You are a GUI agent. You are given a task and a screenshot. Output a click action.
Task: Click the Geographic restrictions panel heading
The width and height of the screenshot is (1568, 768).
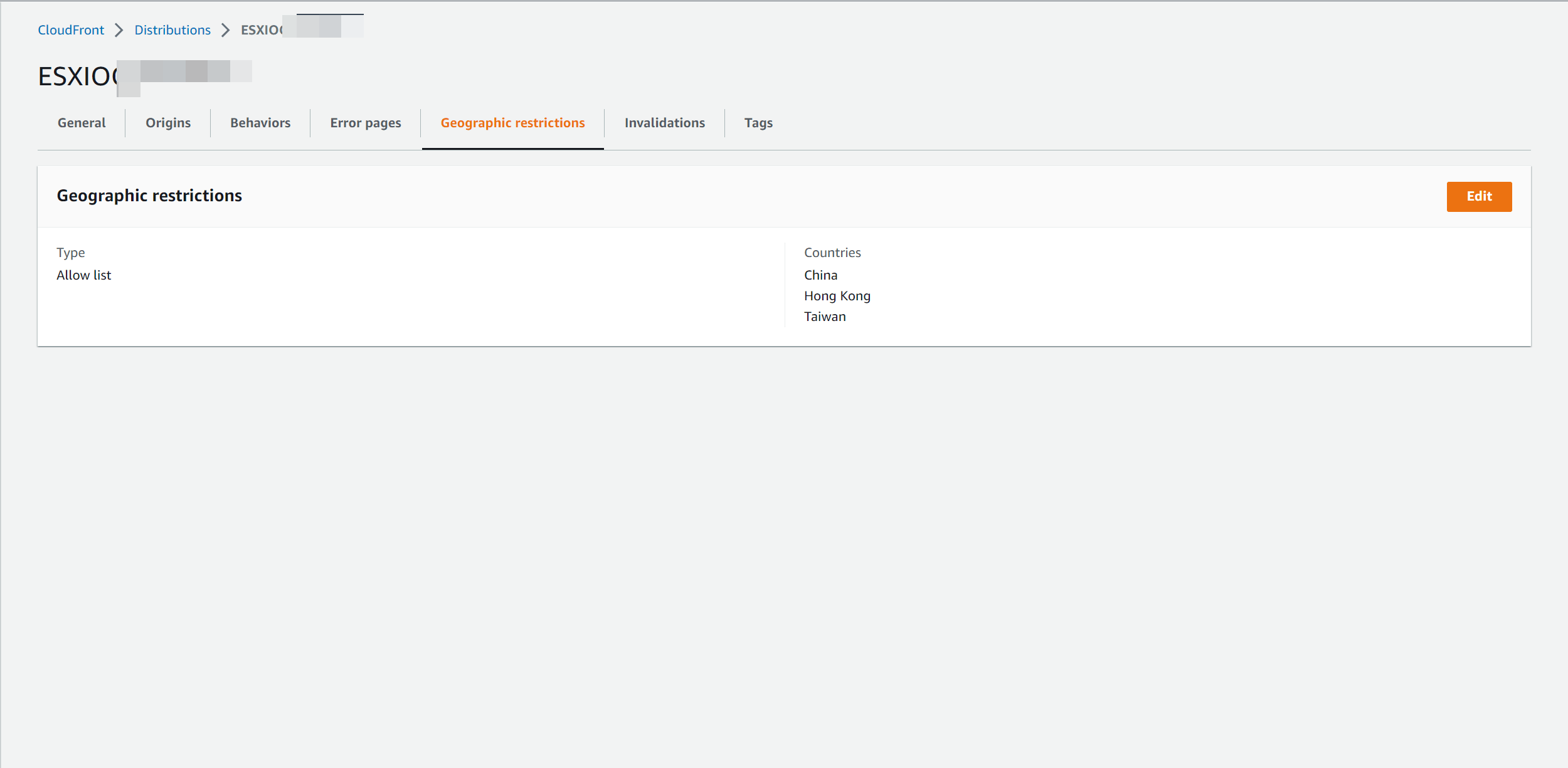[x=149, y=195]
